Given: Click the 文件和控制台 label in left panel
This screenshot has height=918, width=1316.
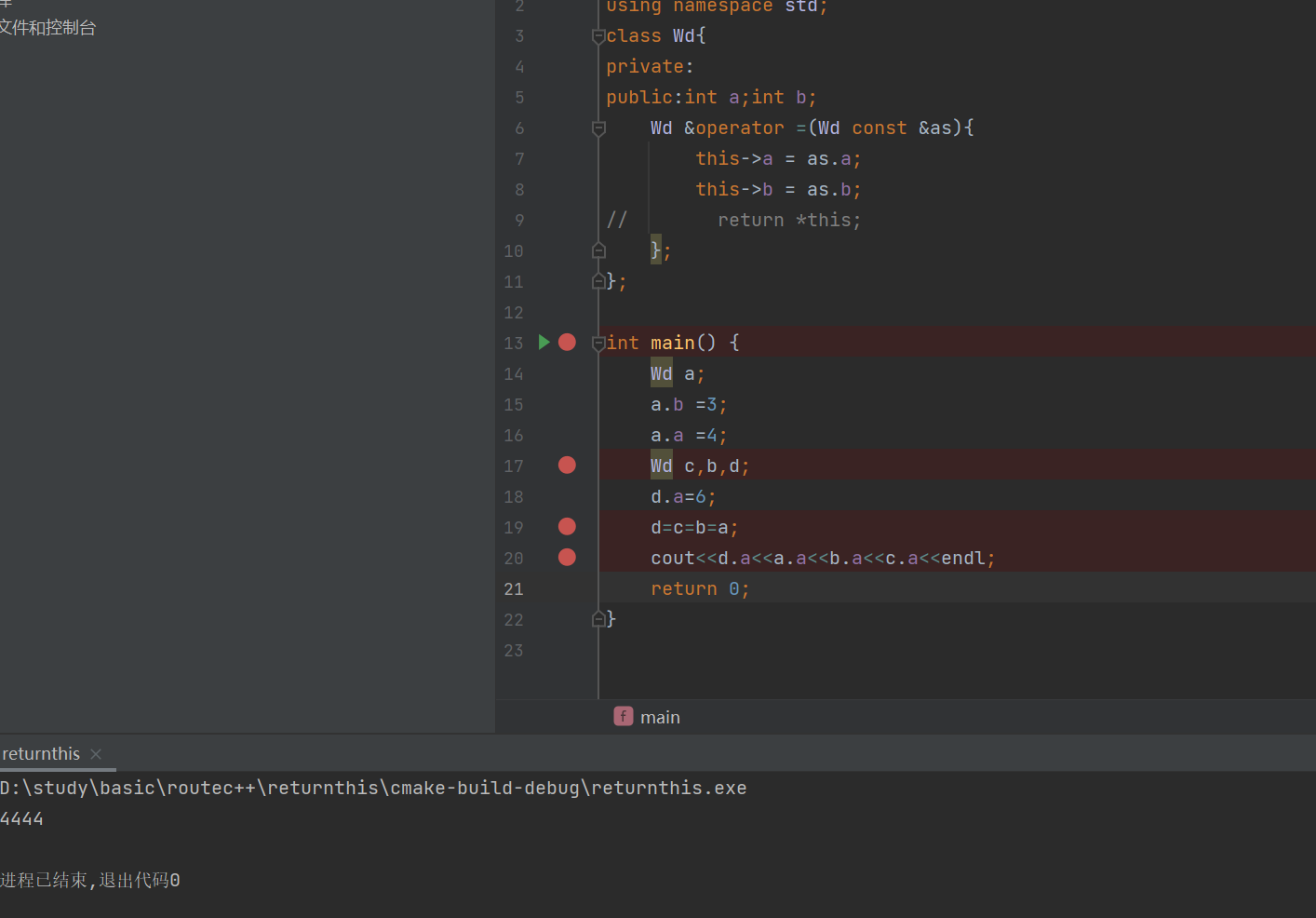Looking at the screenshot, I should [47, 28].
